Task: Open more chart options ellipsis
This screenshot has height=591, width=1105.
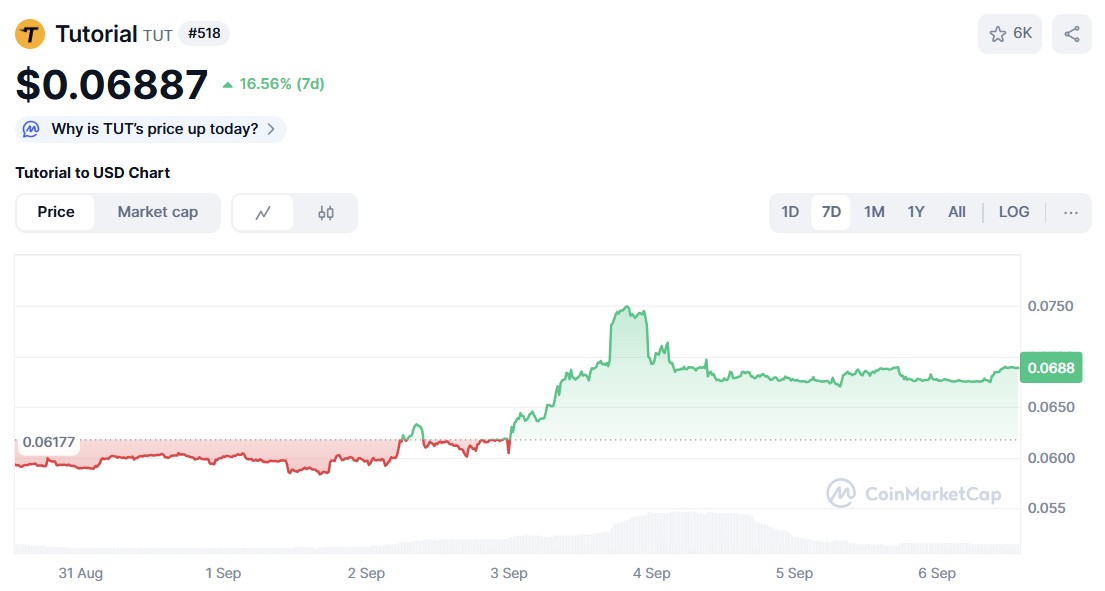Action: coord(1070,212)
